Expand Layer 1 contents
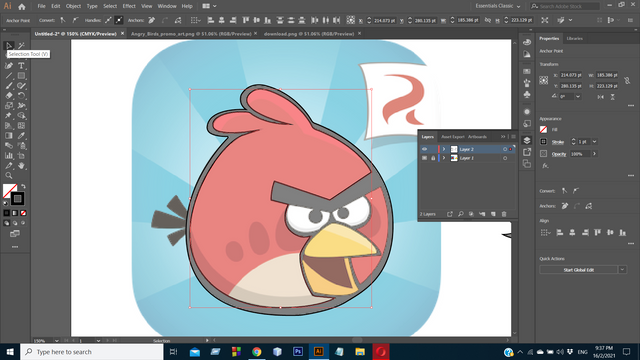Screen dimensions: 640x360 click(x=444, y=158)
